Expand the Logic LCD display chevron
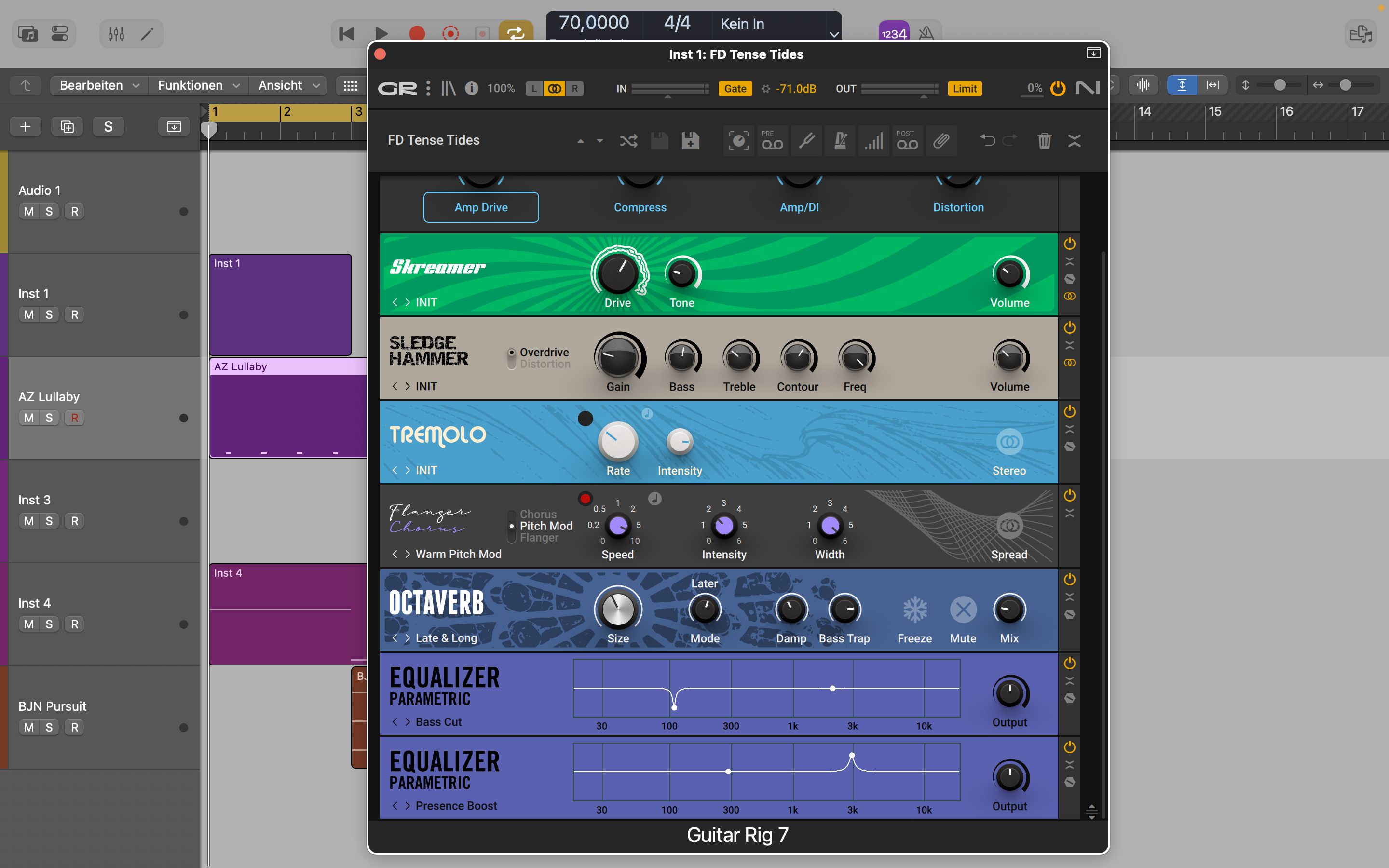This screenshot has height=868, width=1389. point(834,34)
